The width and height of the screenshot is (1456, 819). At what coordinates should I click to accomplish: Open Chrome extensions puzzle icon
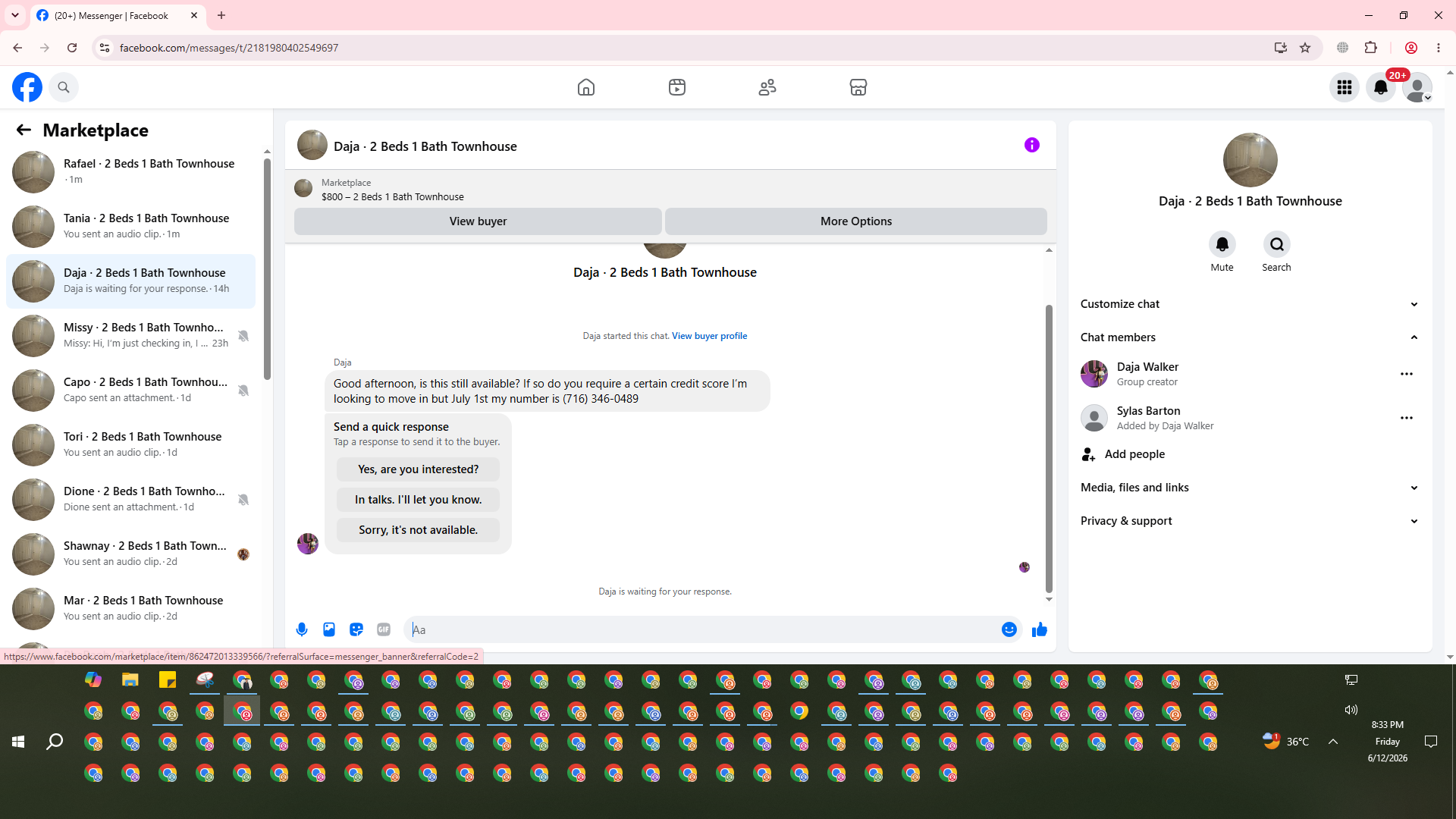(1371, 48)
